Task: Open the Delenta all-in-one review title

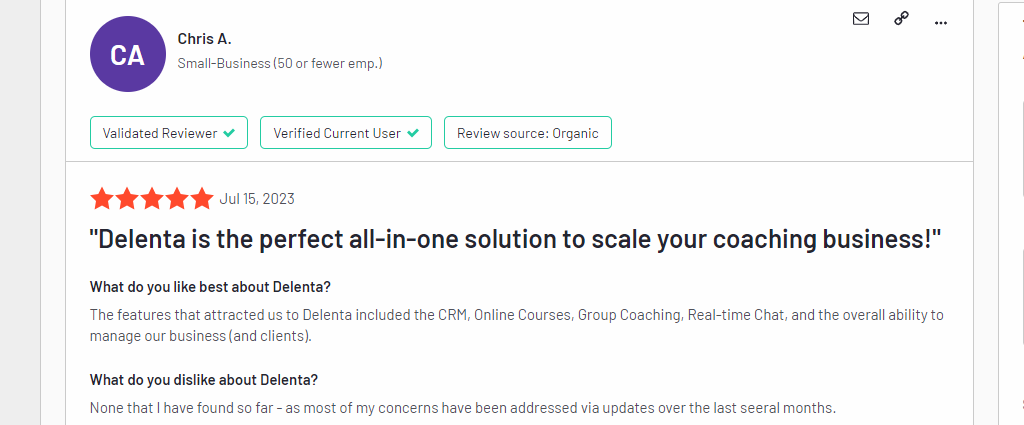Action: click(516, 241)
